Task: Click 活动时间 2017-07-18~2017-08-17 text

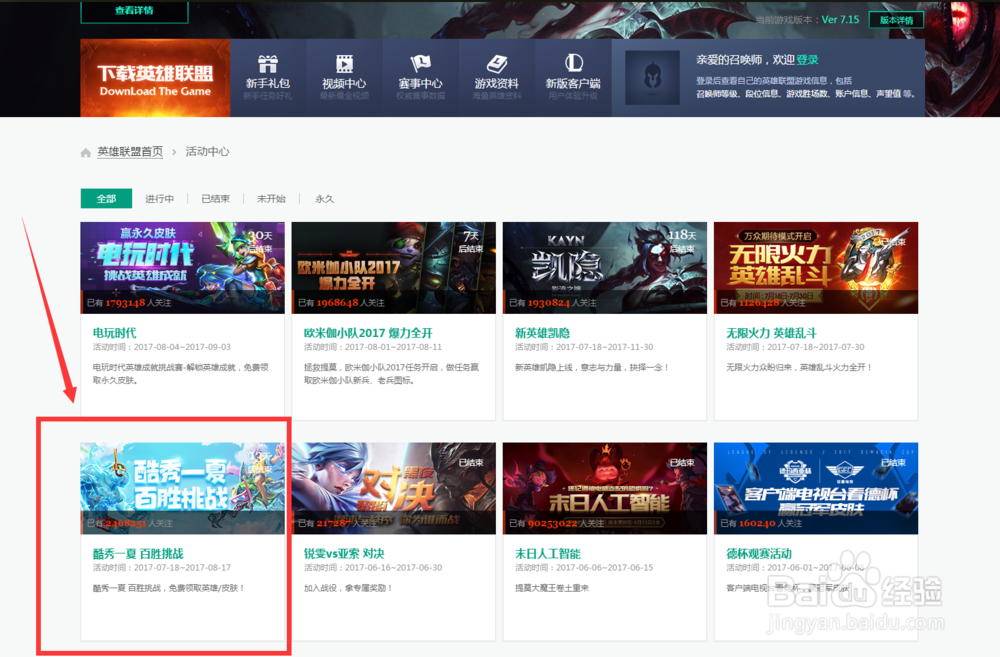Action: [162, 568]
